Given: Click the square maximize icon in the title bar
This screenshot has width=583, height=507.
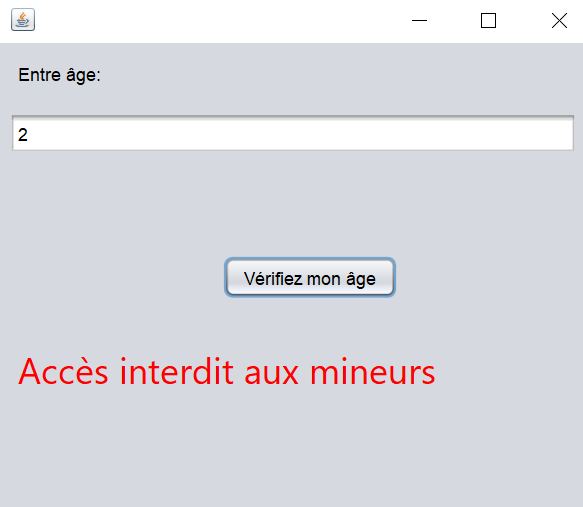Looking at the screenshot, I should 488,20.
